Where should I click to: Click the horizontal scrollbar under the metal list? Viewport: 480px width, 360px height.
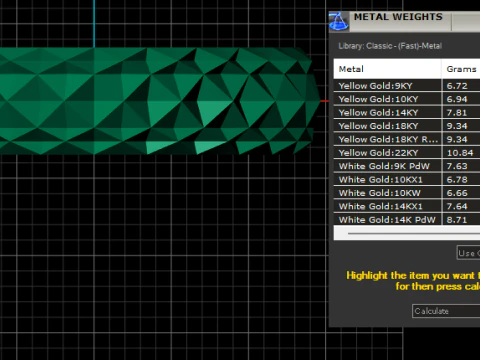(x=413, y=233)
